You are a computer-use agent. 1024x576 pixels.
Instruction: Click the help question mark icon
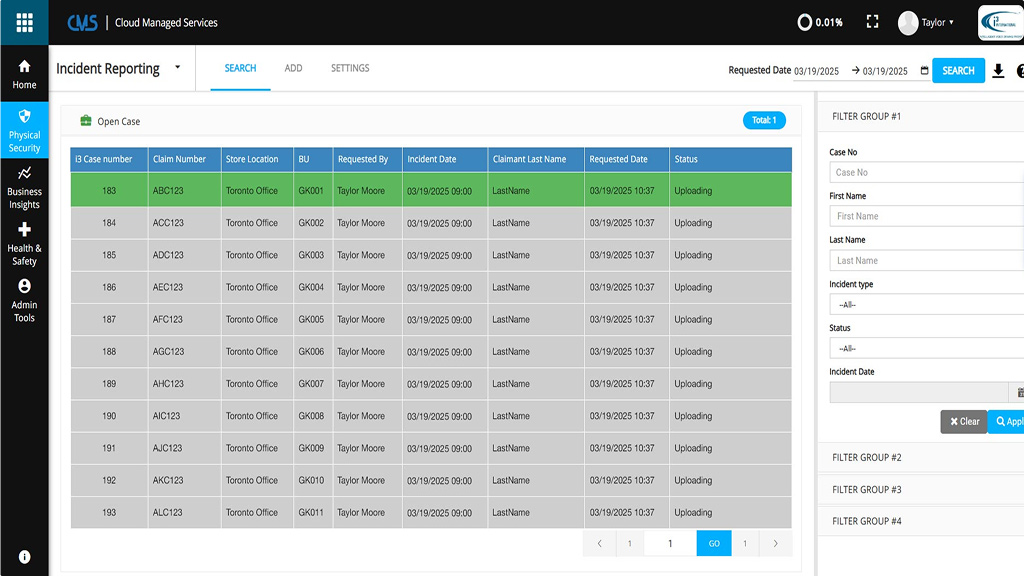(x=1019, y=70)
